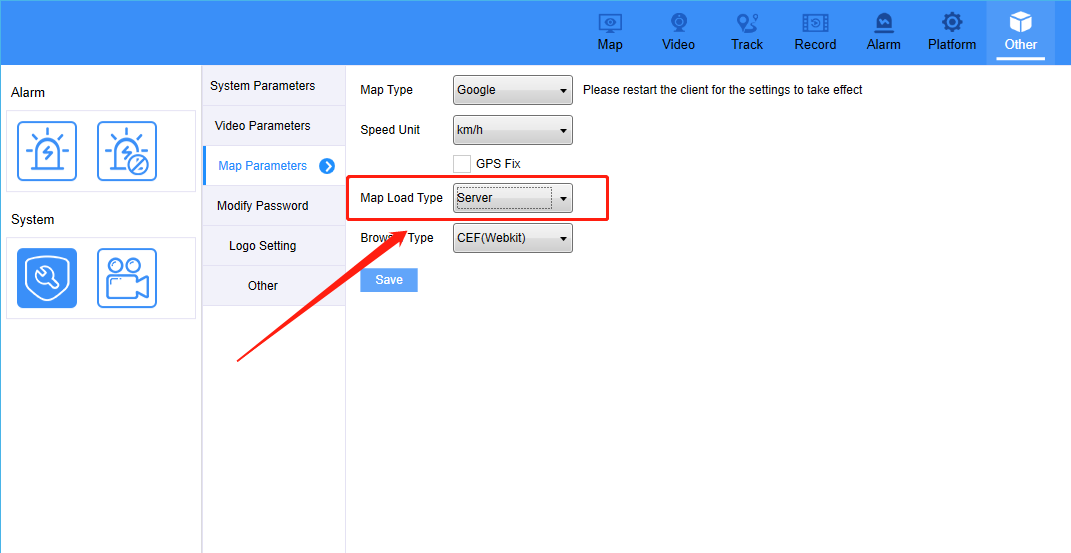Open the Browser Type dropdown showing CEF(Webkit)
This screenshot has height=553, width=1071.
[x=513, y=238]
